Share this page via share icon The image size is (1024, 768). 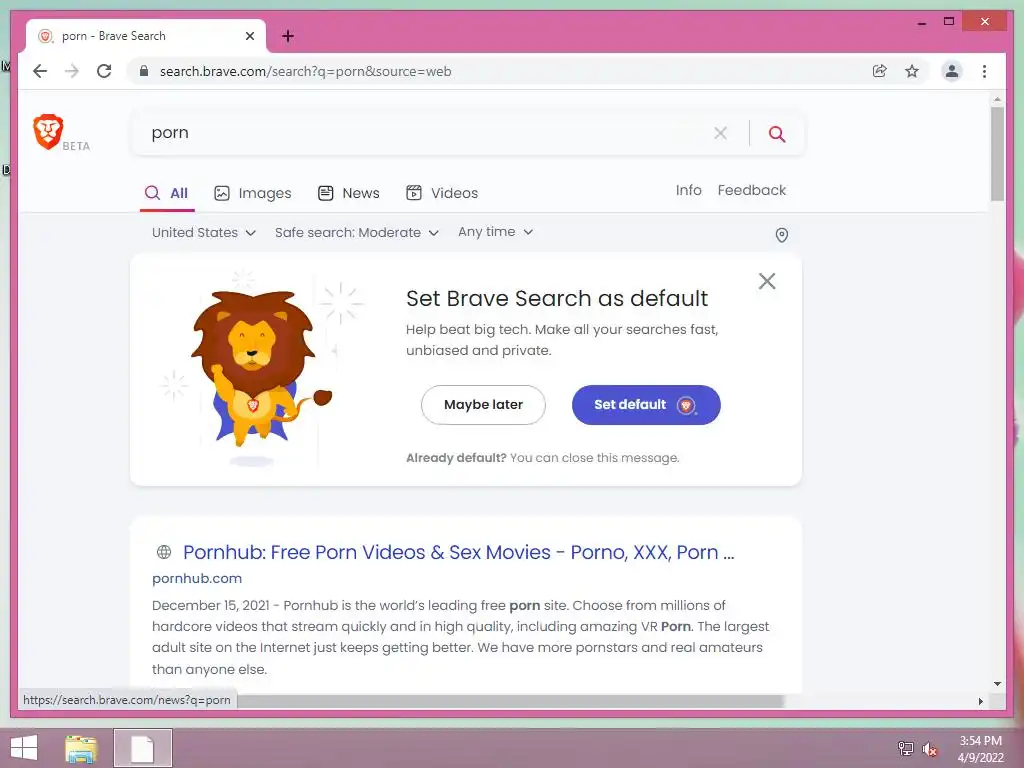(x=880, y=71)
